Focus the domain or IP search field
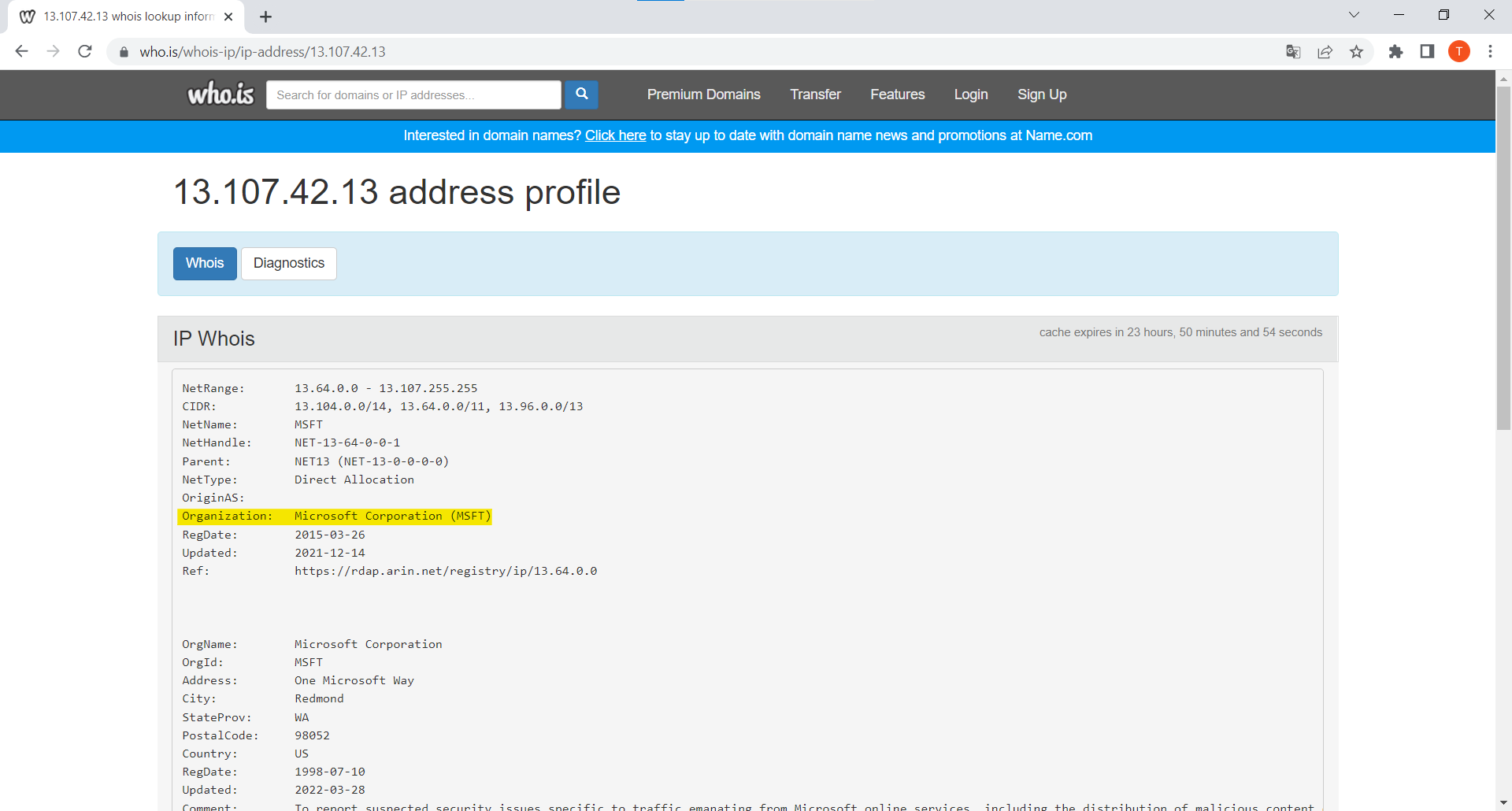The width and height of the screenshot is (1512, 811). point(413,94)
